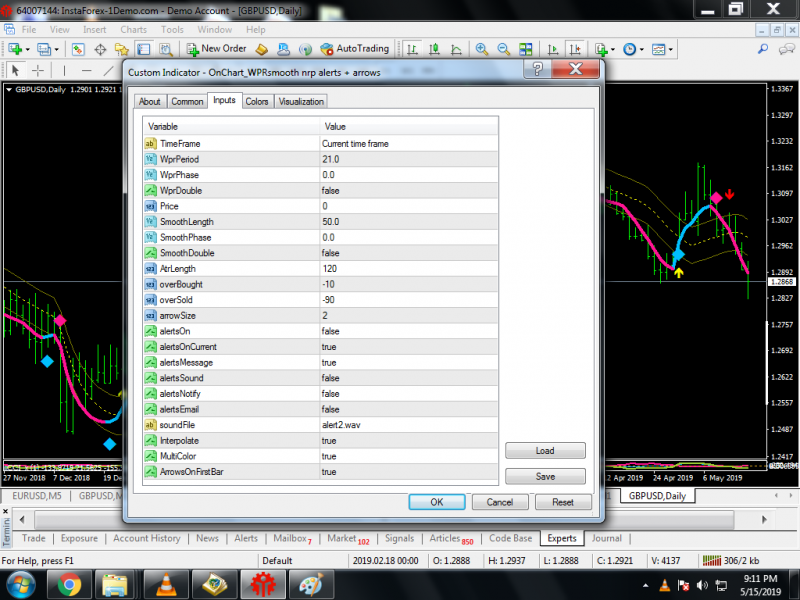Viewport: 800px width, 600px height.
Task: Switch chart to bar chart icon
Action: (x=412, y=48)
